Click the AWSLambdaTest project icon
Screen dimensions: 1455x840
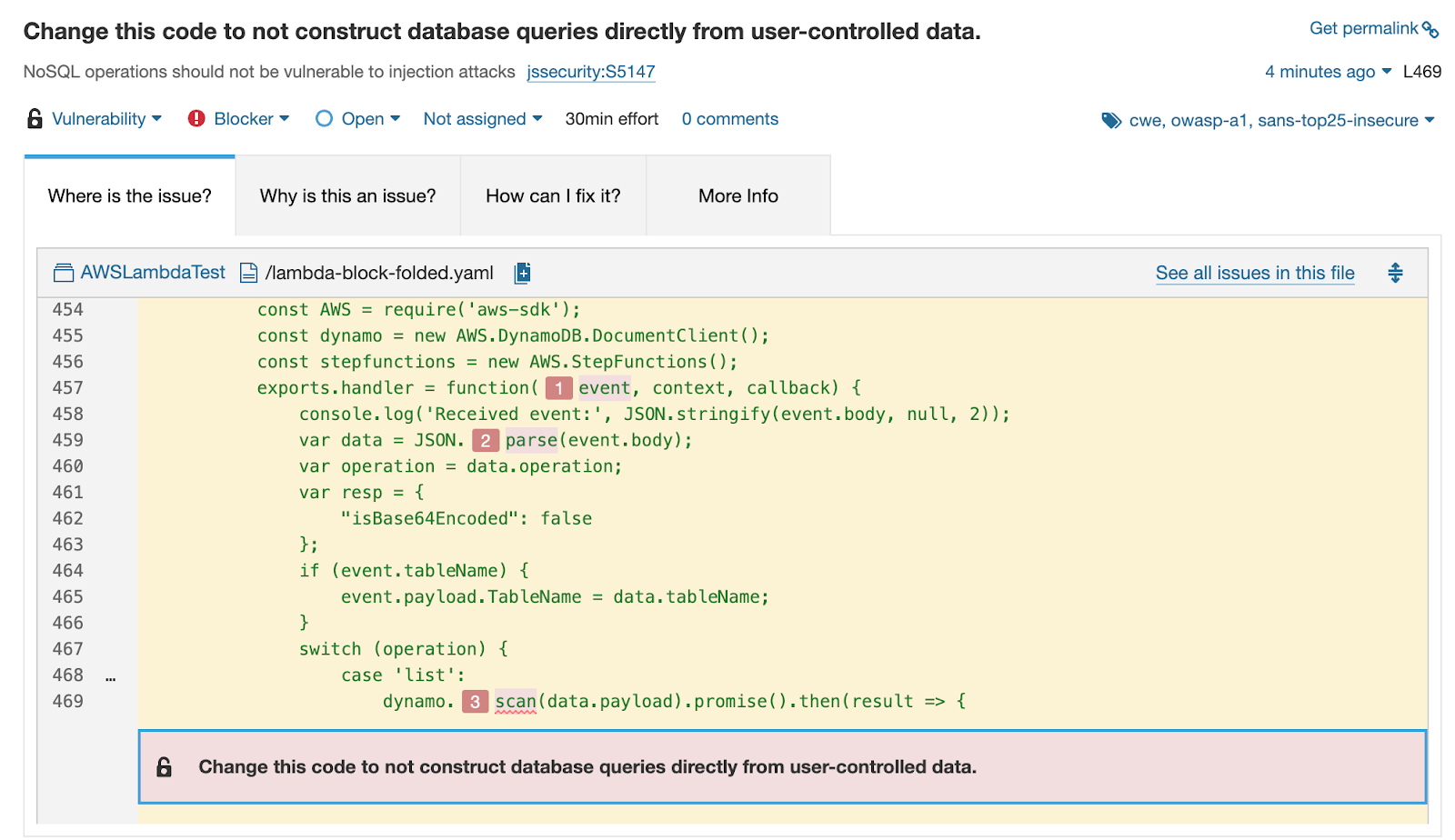pyautogui.click(x=64, y=273)
